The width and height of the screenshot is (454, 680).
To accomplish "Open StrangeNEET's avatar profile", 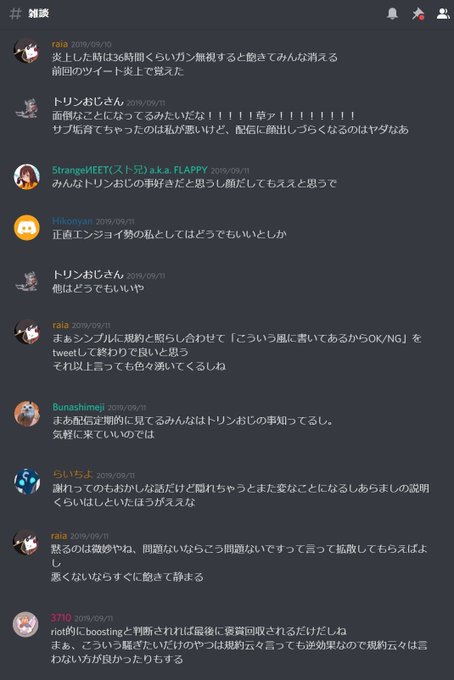I will 26,177.
